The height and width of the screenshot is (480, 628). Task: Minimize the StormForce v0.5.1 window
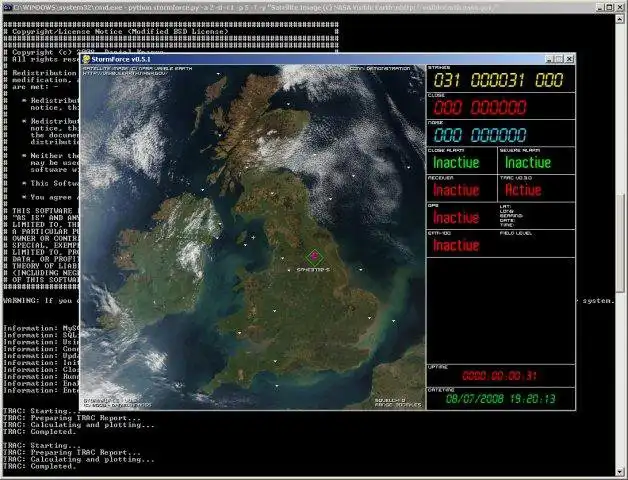tap(550, 59)
